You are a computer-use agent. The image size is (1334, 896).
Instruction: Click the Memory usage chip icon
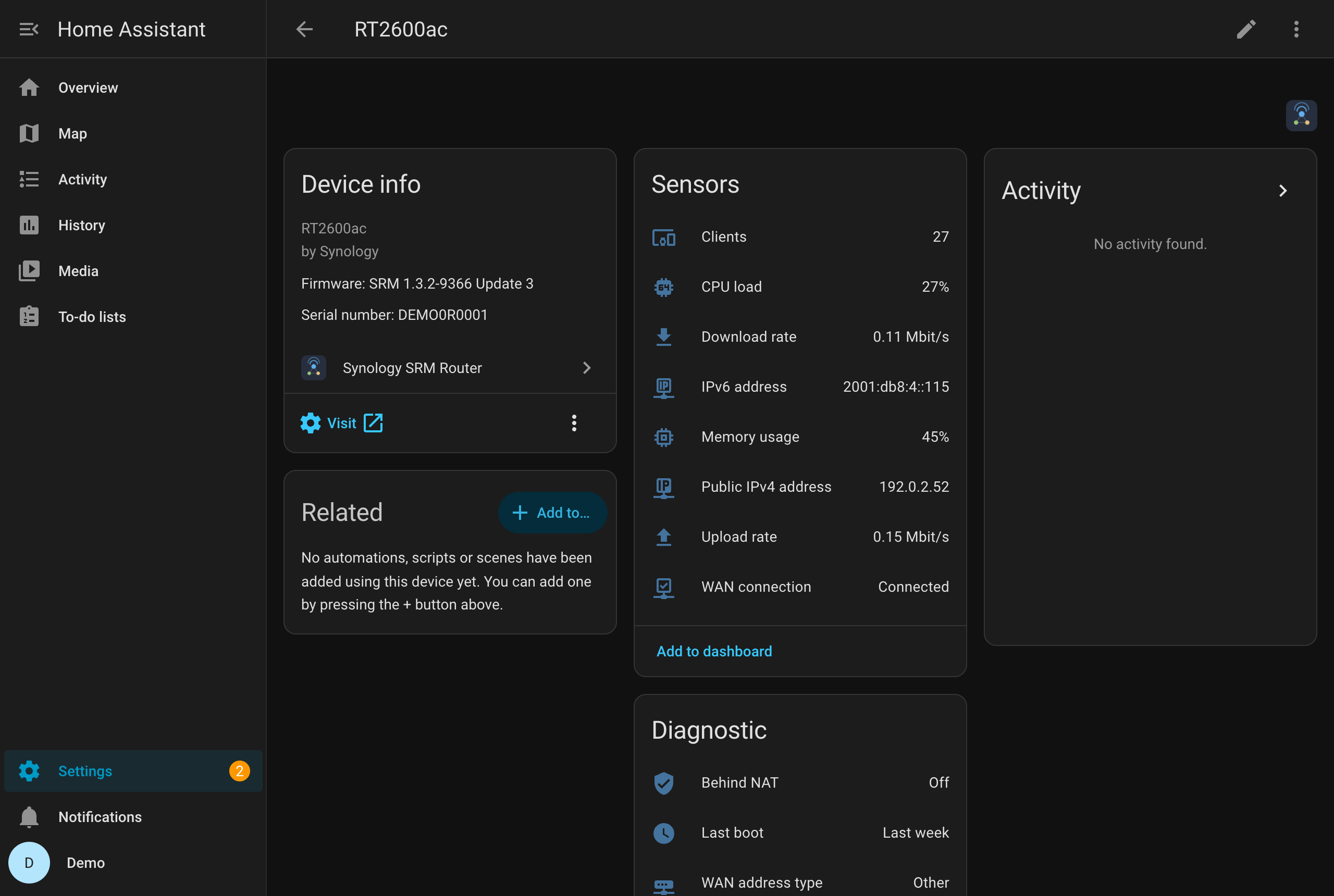(663, 437)
